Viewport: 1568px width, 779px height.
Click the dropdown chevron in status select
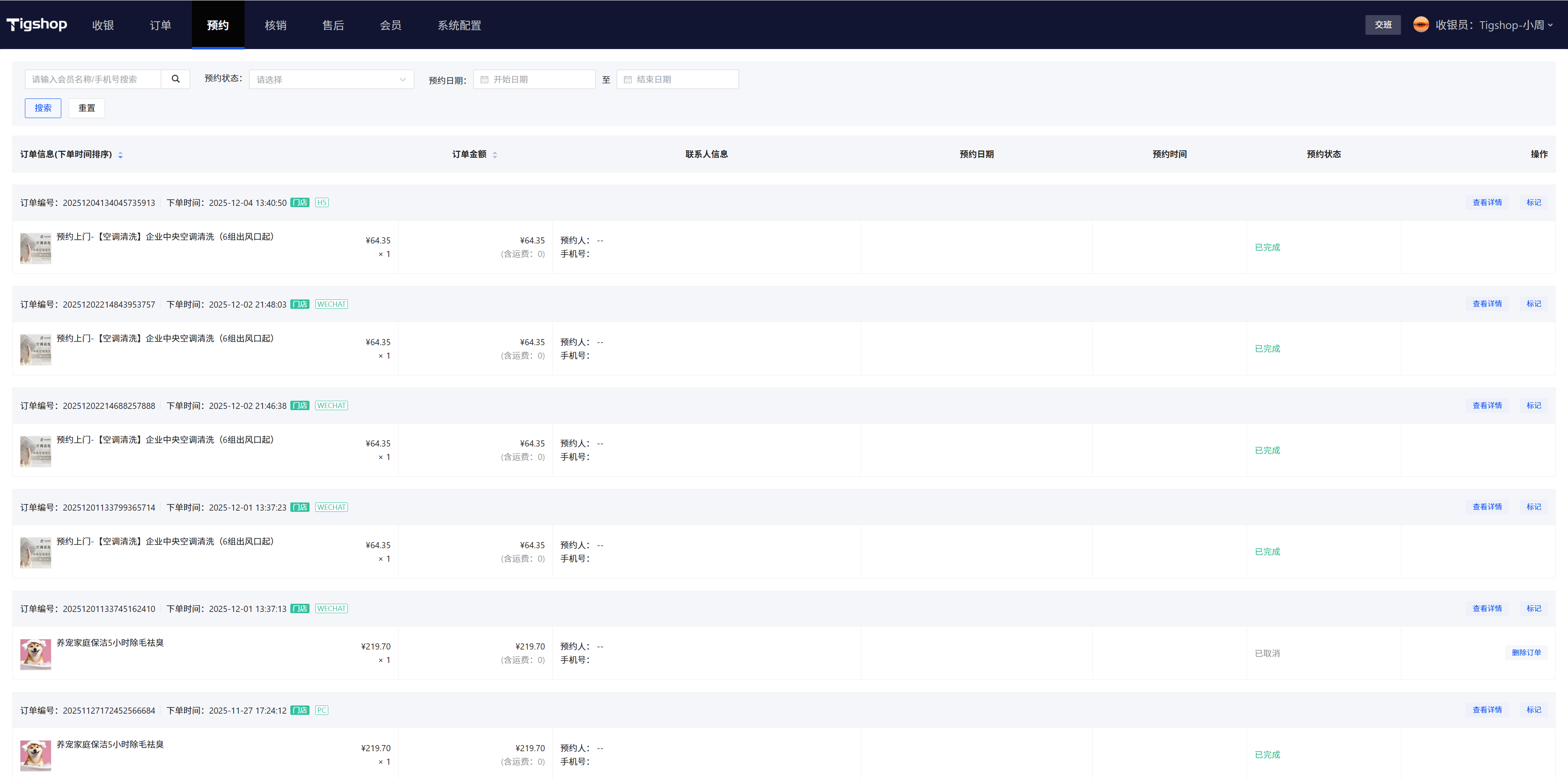click(402, 80)
